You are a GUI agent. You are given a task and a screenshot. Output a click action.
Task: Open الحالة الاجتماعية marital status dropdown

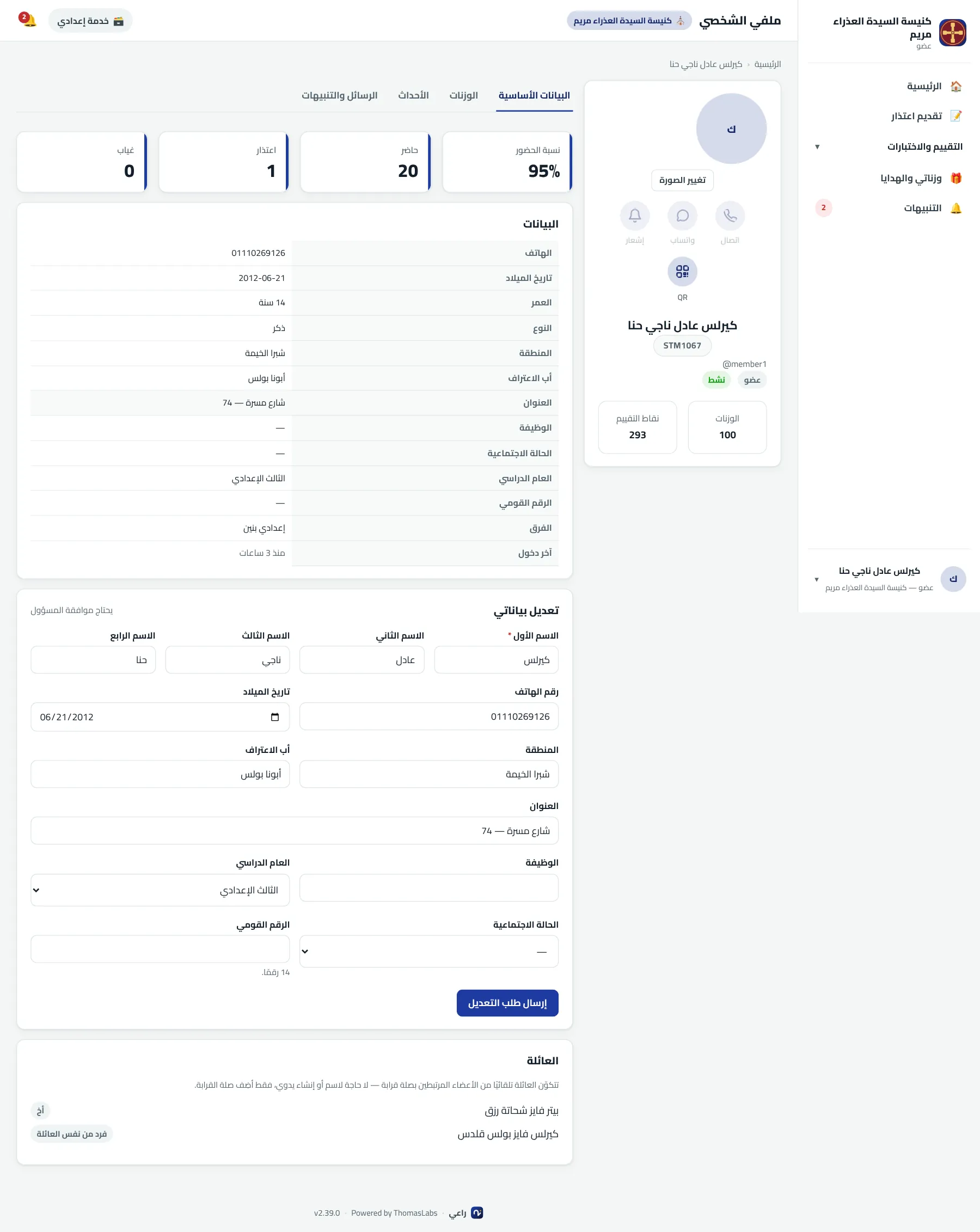point(428,952)
